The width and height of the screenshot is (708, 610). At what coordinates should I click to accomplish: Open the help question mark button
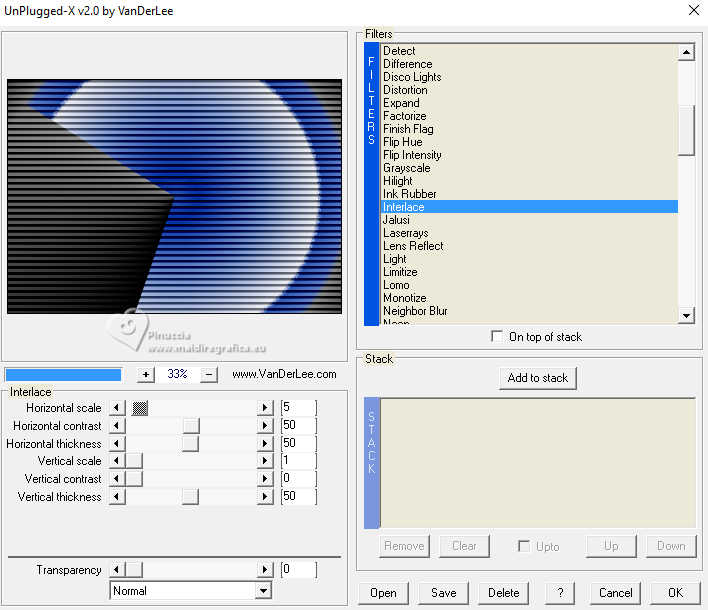coord(559,593)
